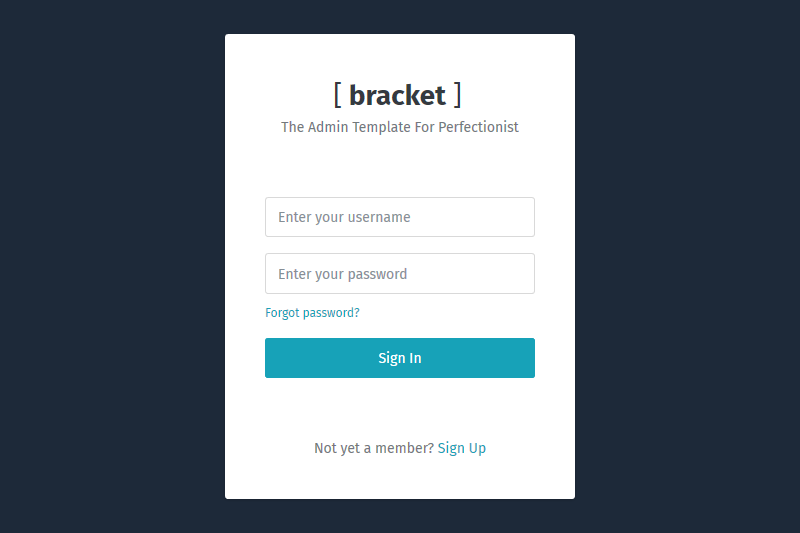This screenshot has width=800, height=533.
Task: Focus the password input field
Action: [399, 274]
